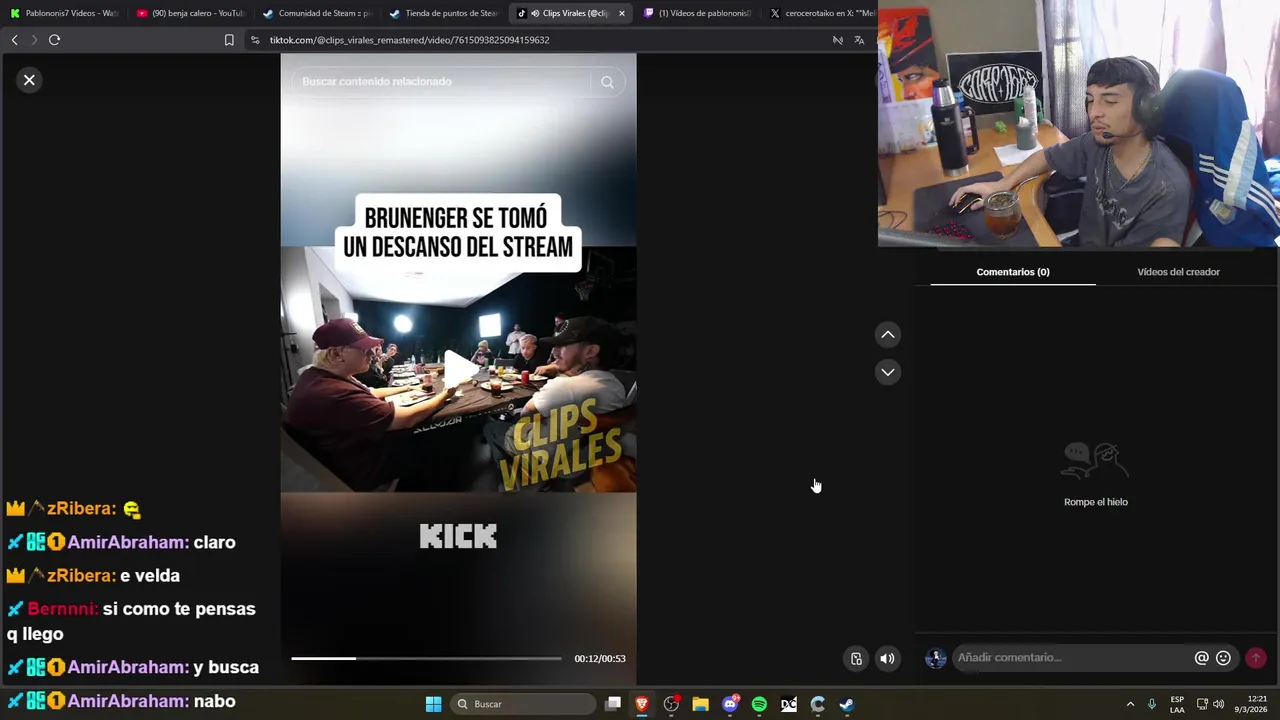Open site info icon beside URL

click(255, 40)
